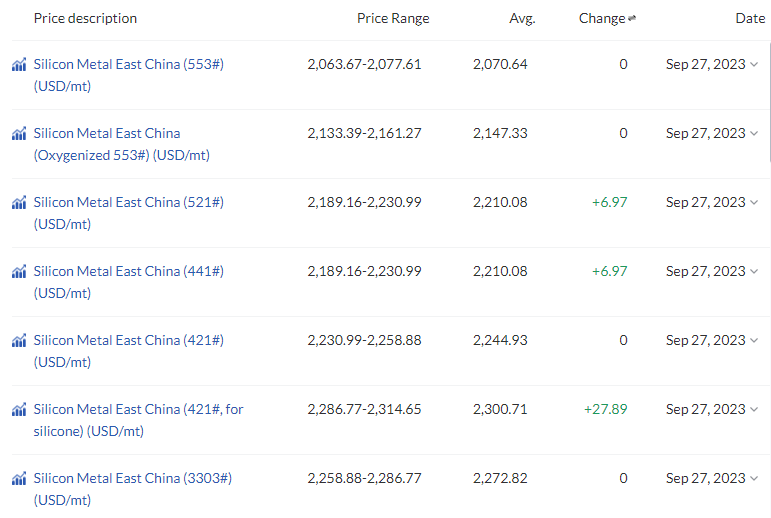Open chart icon for 421# for silicone

[19, 409]
